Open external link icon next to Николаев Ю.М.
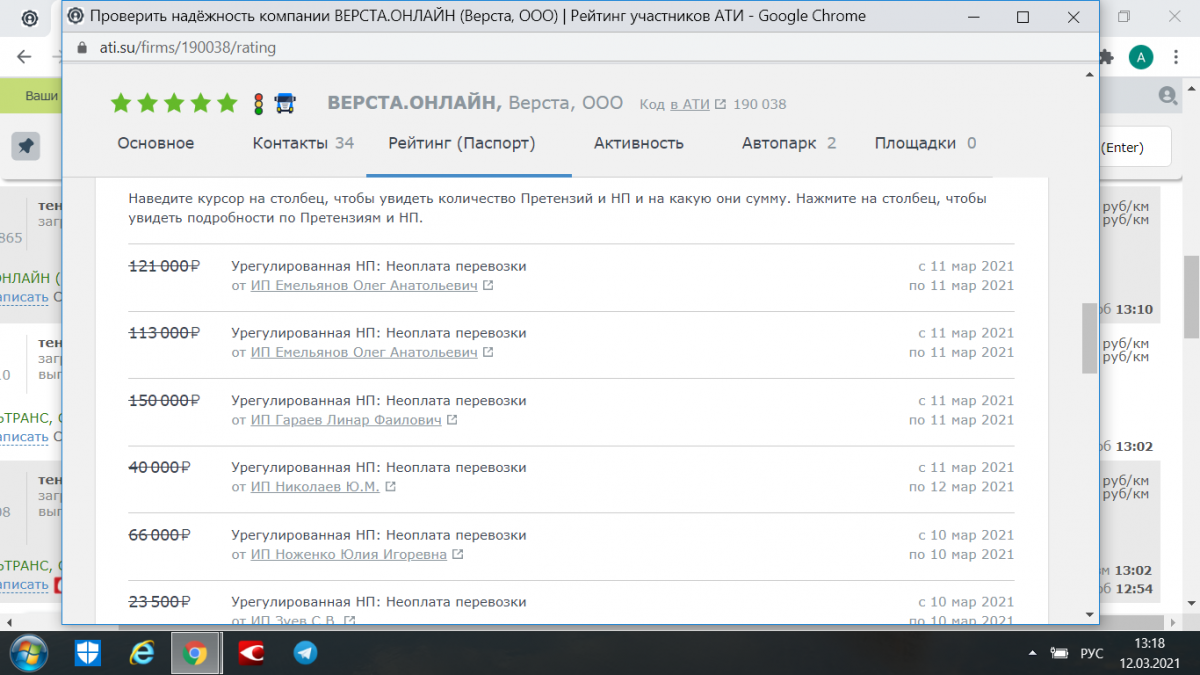 pos(390,487)
